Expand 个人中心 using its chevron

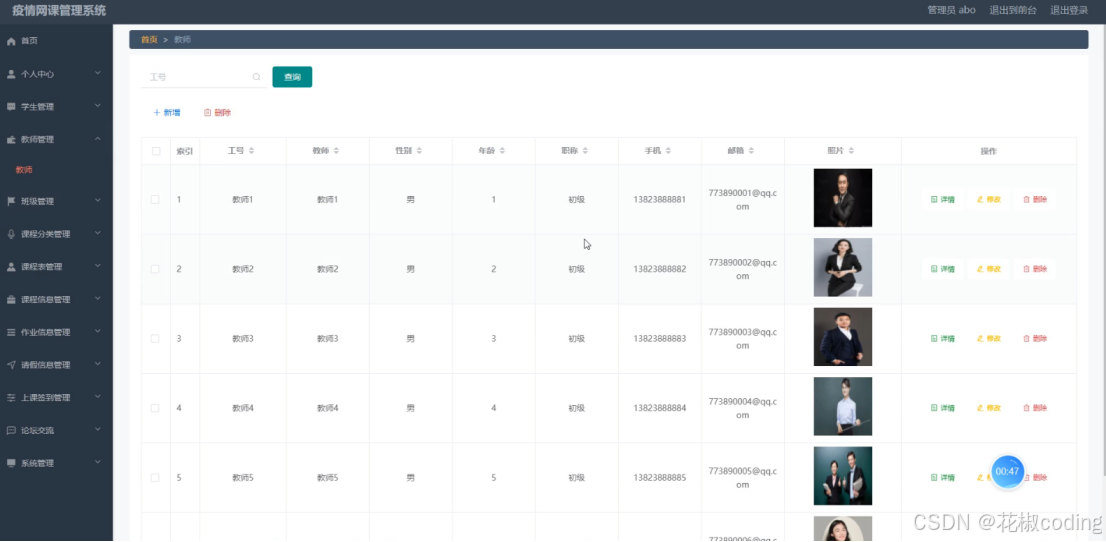pos(98,73)
